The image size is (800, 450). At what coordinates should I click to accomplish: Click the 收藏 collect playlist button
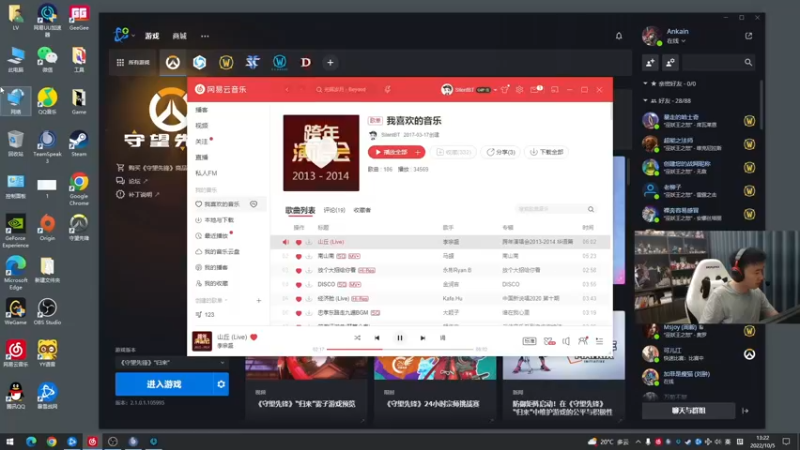pos(453,152)
